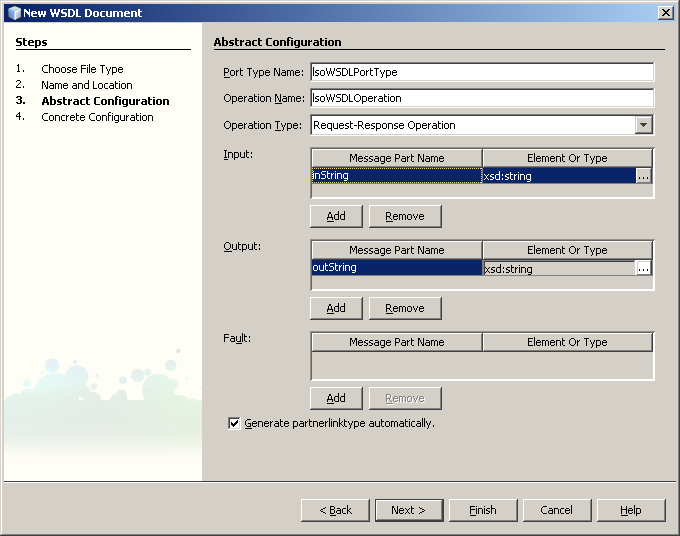
Task: Remove the selected Input message part
Action: click(x=405, y=216)
